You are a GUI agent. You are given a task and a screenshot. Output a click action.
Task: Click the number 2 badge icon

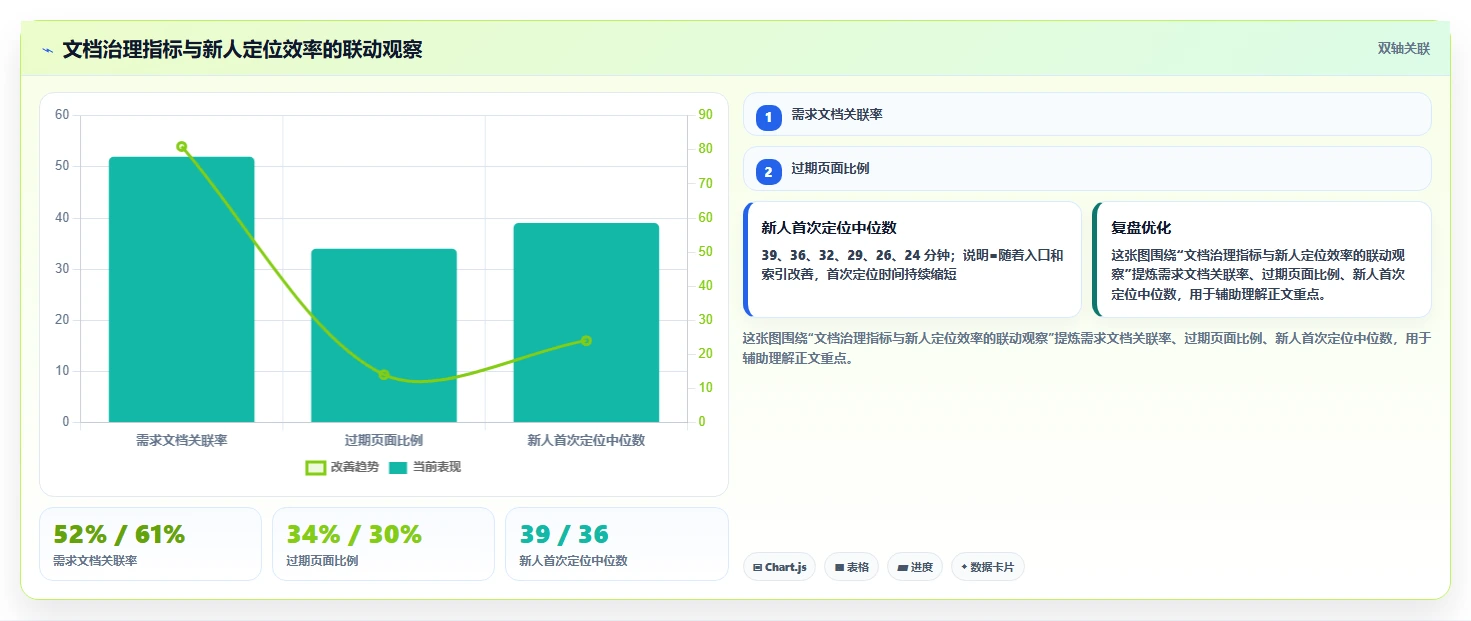click(x=769, y=172)
